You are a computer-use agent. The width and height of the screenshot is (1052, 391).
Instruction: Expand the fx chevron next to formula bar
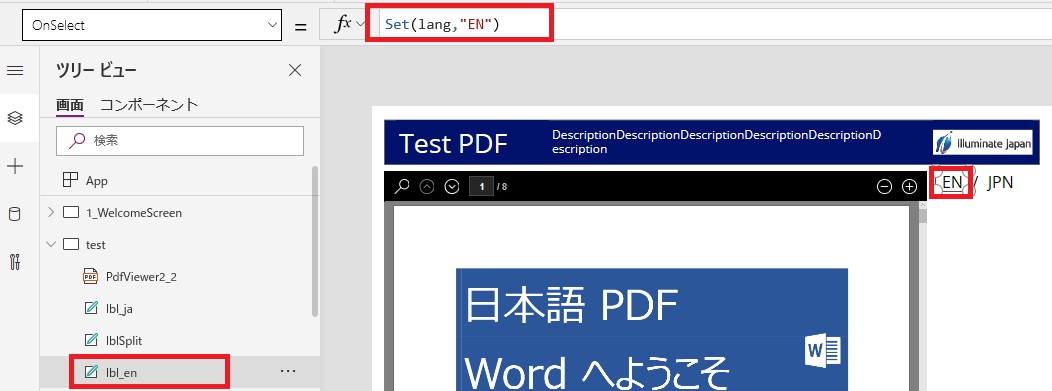point(360,25)
